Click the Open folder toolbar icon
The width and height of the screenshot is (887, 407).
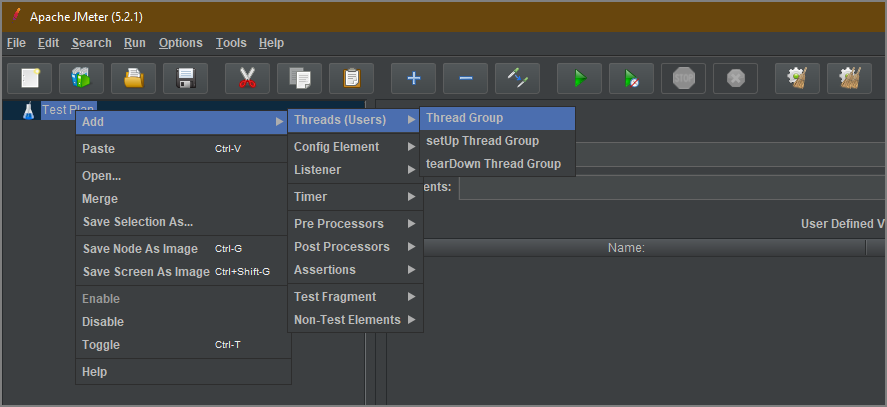pos(134,78)
